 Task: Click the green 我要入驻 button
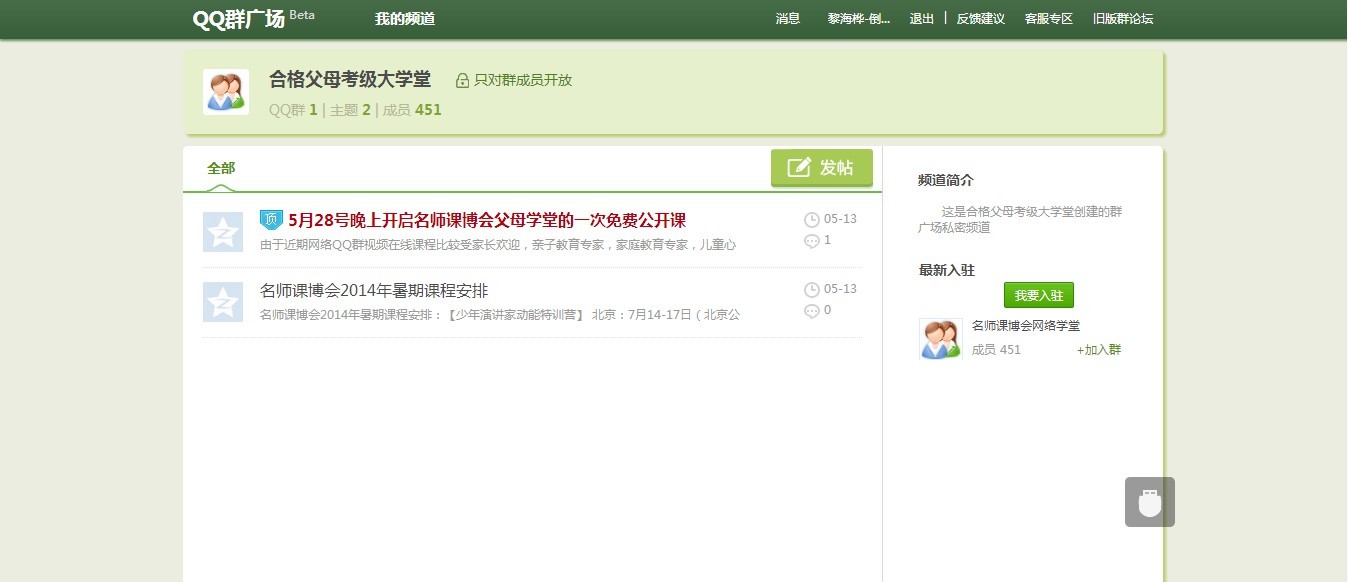click(x=1038, y=295)
